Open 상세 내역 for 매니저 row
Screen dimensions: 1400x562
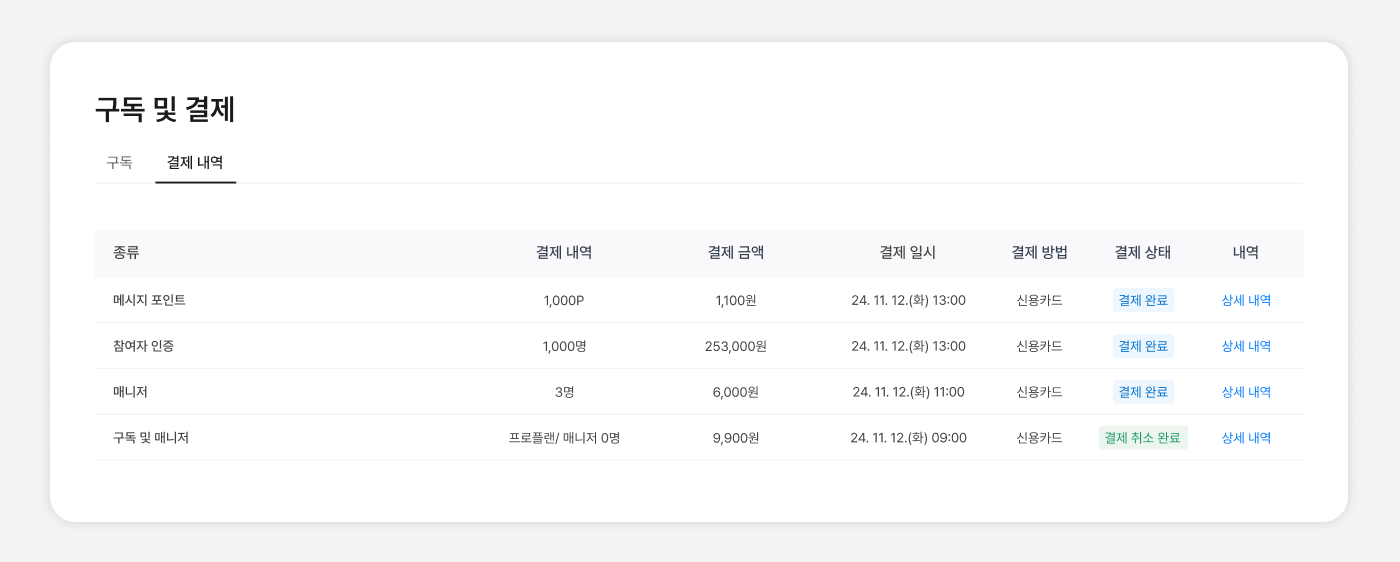pos(1246,392)
